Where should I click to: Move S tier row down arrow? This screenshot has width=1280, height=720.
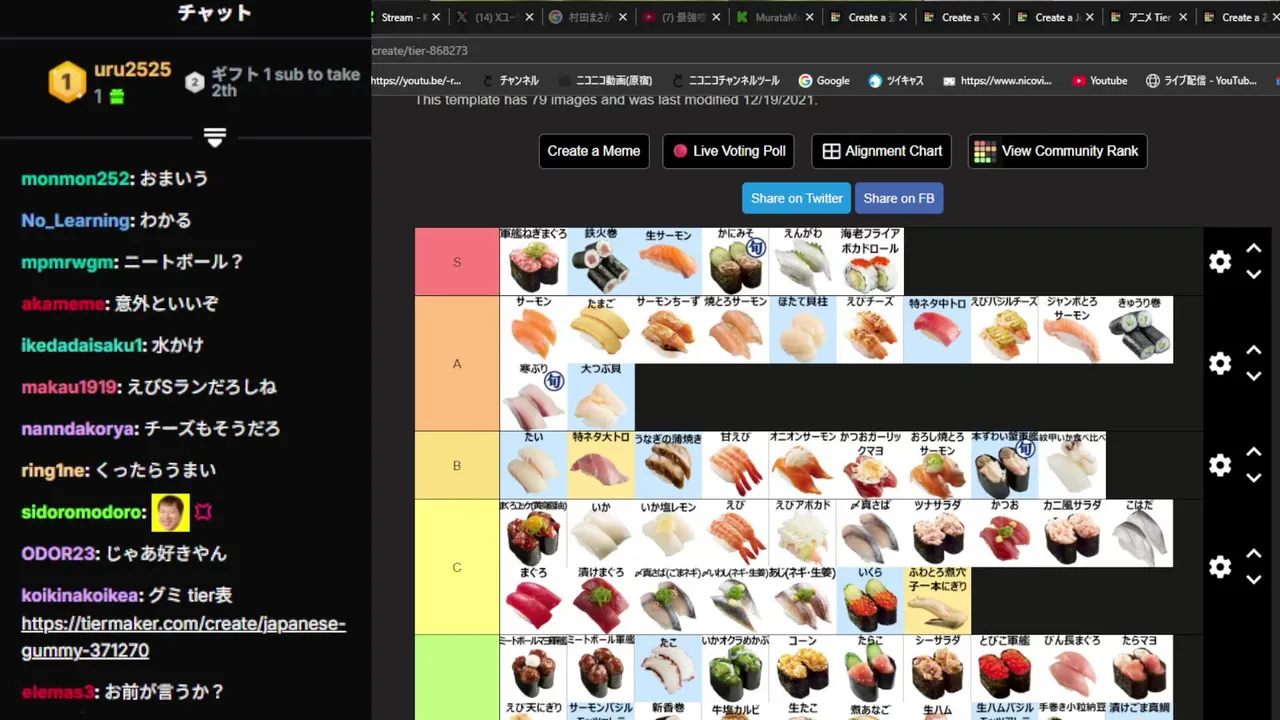1254,275
